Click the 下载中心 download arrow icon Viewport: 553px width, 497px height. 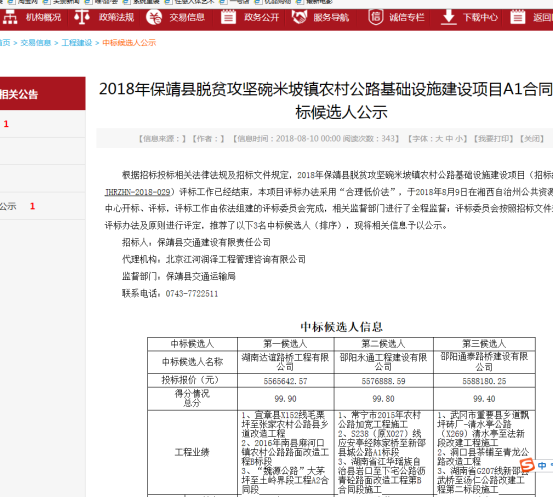[x=449, y=17]
